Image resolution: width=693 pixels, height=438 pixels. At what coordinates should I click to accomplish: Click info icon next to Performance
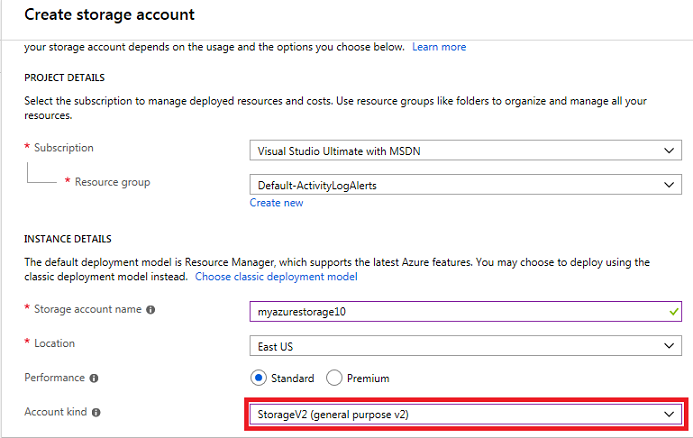tap(94, 378)
